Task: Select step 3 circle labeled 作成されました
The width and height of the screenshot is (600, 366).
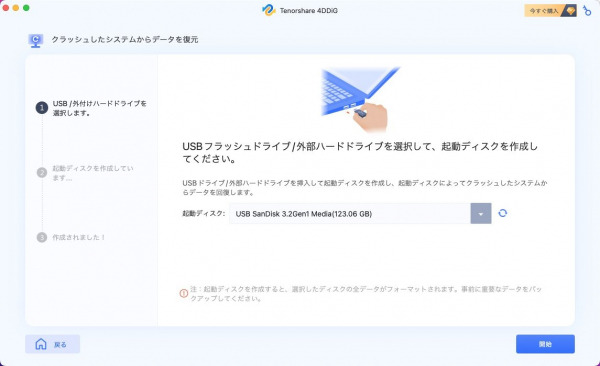Action: (x=42, y=237)
